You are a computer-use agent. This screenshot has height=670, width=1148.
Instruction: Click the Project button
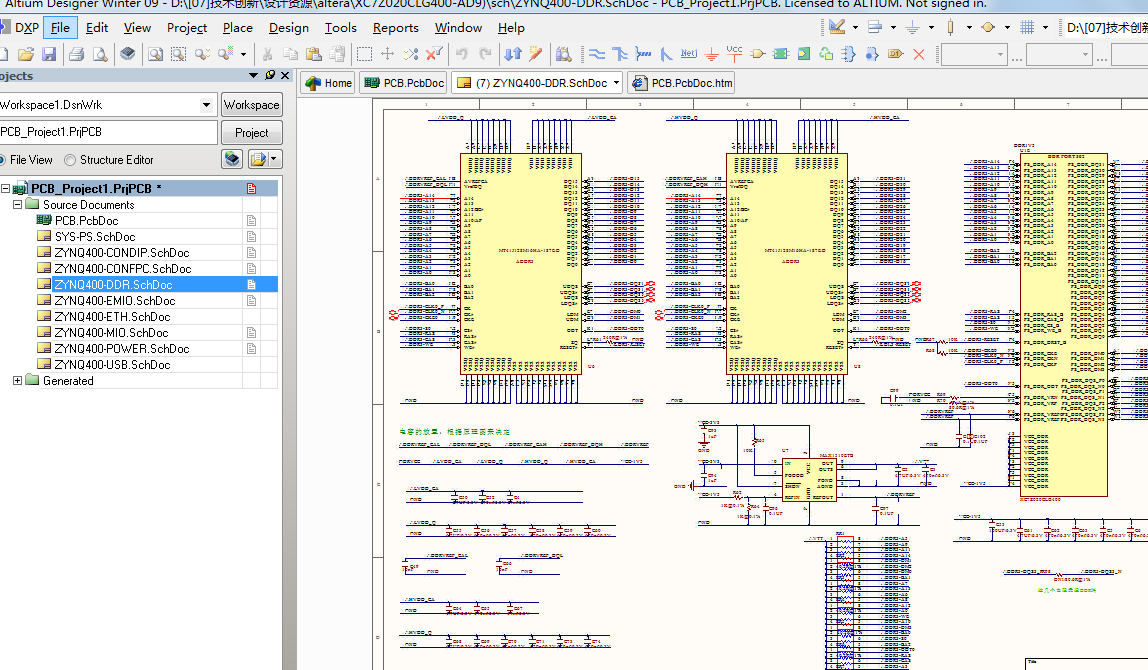coord(252,133)
